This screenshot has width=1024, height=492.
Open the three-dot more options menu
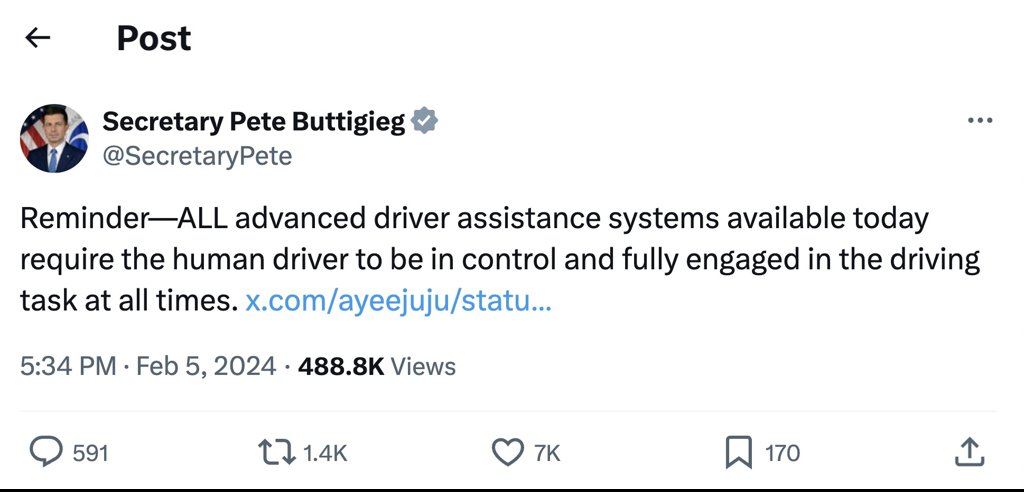(x=980, y=121)
